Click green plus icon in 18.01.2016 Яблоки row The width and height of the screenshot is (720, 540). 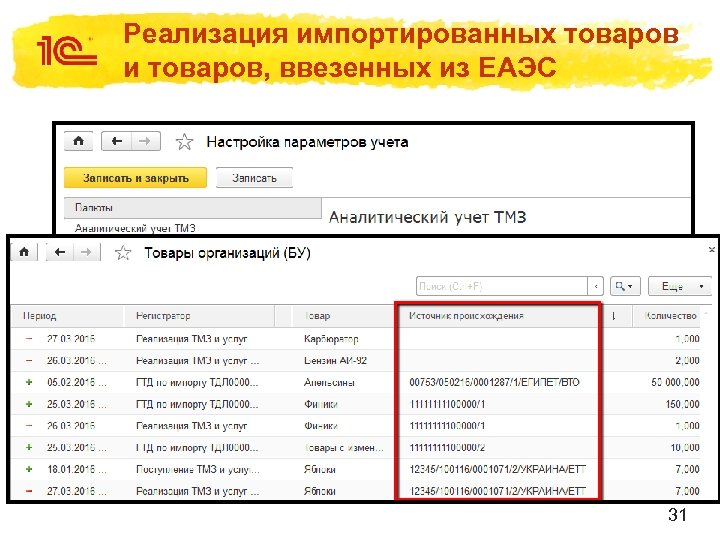tap(29, 469)
